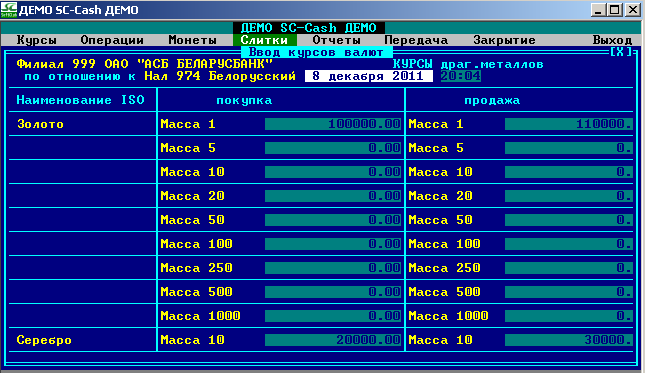Click the SC-Cash application icon in title bar
This screenshot has height=373, width=645.
point(9,9)
